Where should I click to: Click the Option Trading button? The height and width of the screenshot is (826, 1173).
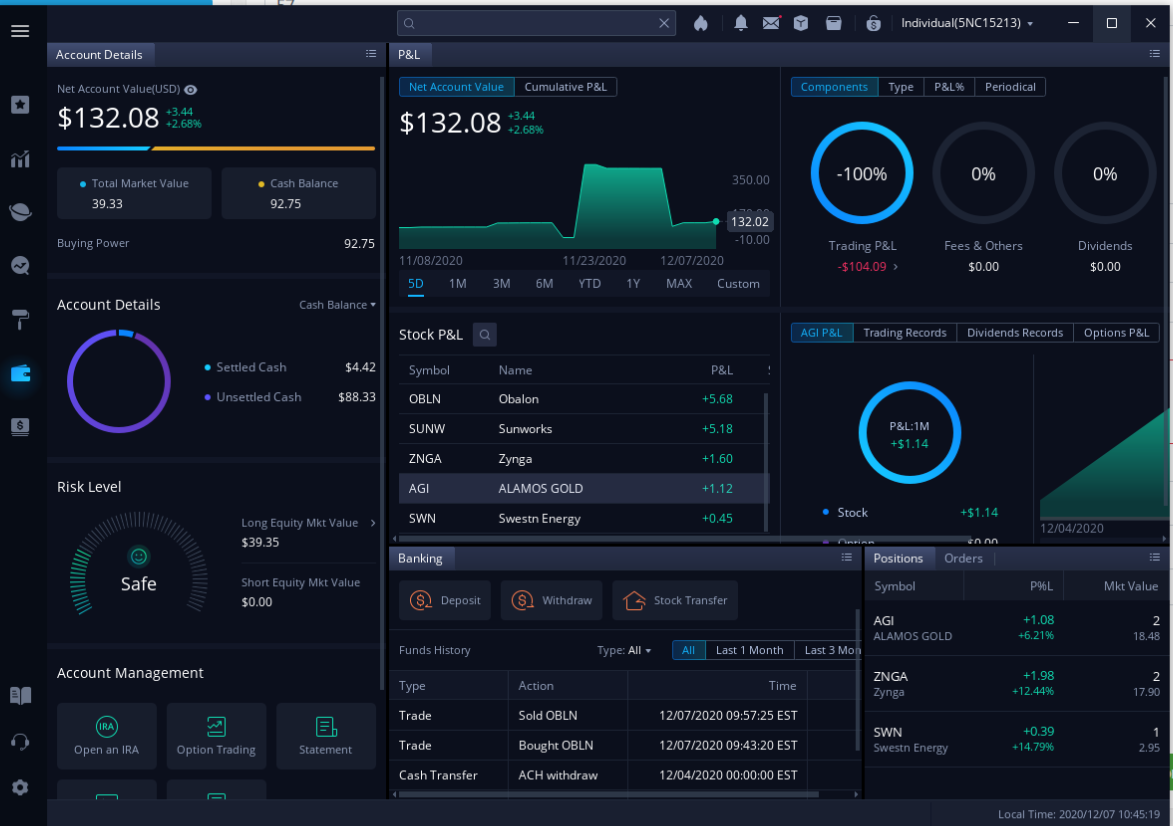click(x=216, y=736)
